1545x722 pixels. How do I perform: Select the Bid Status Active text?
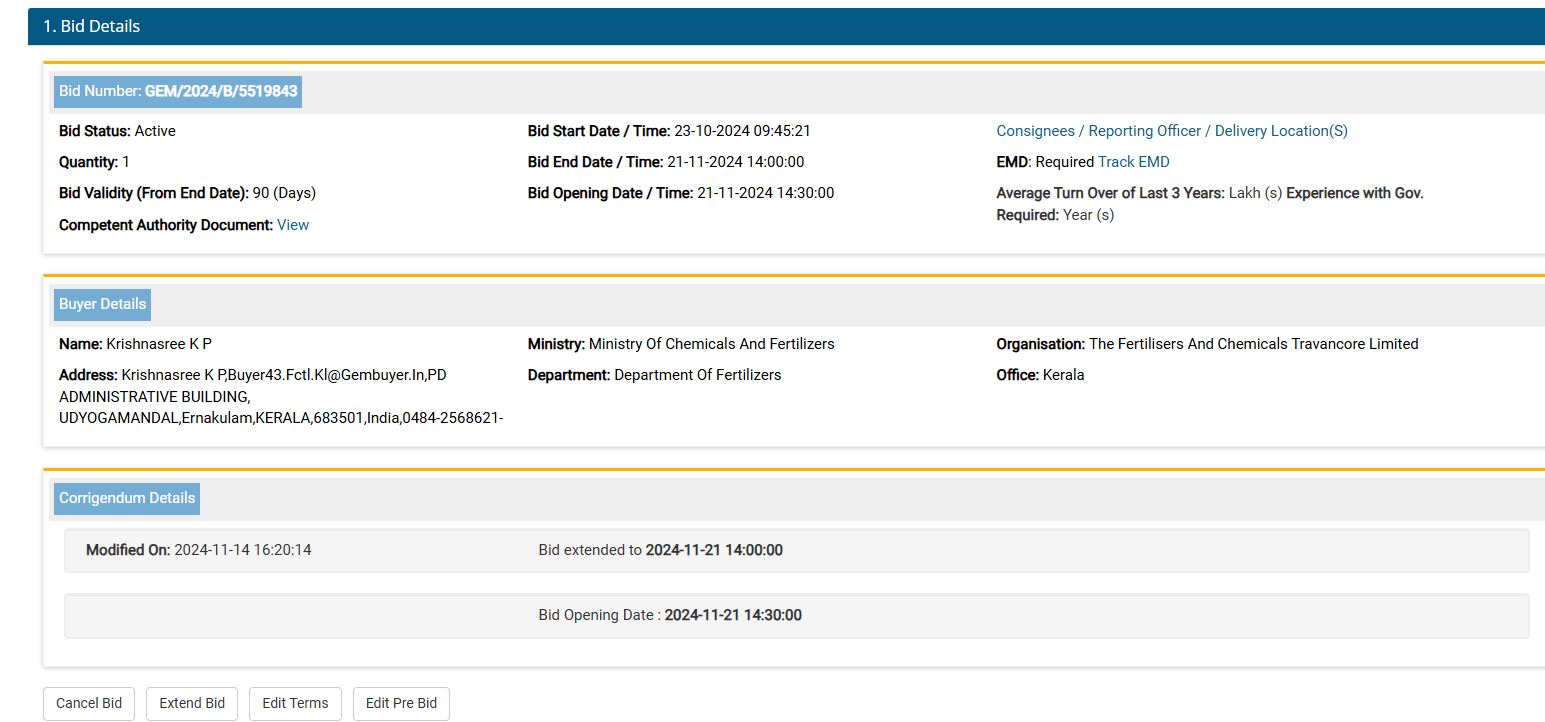coord(117,131)
